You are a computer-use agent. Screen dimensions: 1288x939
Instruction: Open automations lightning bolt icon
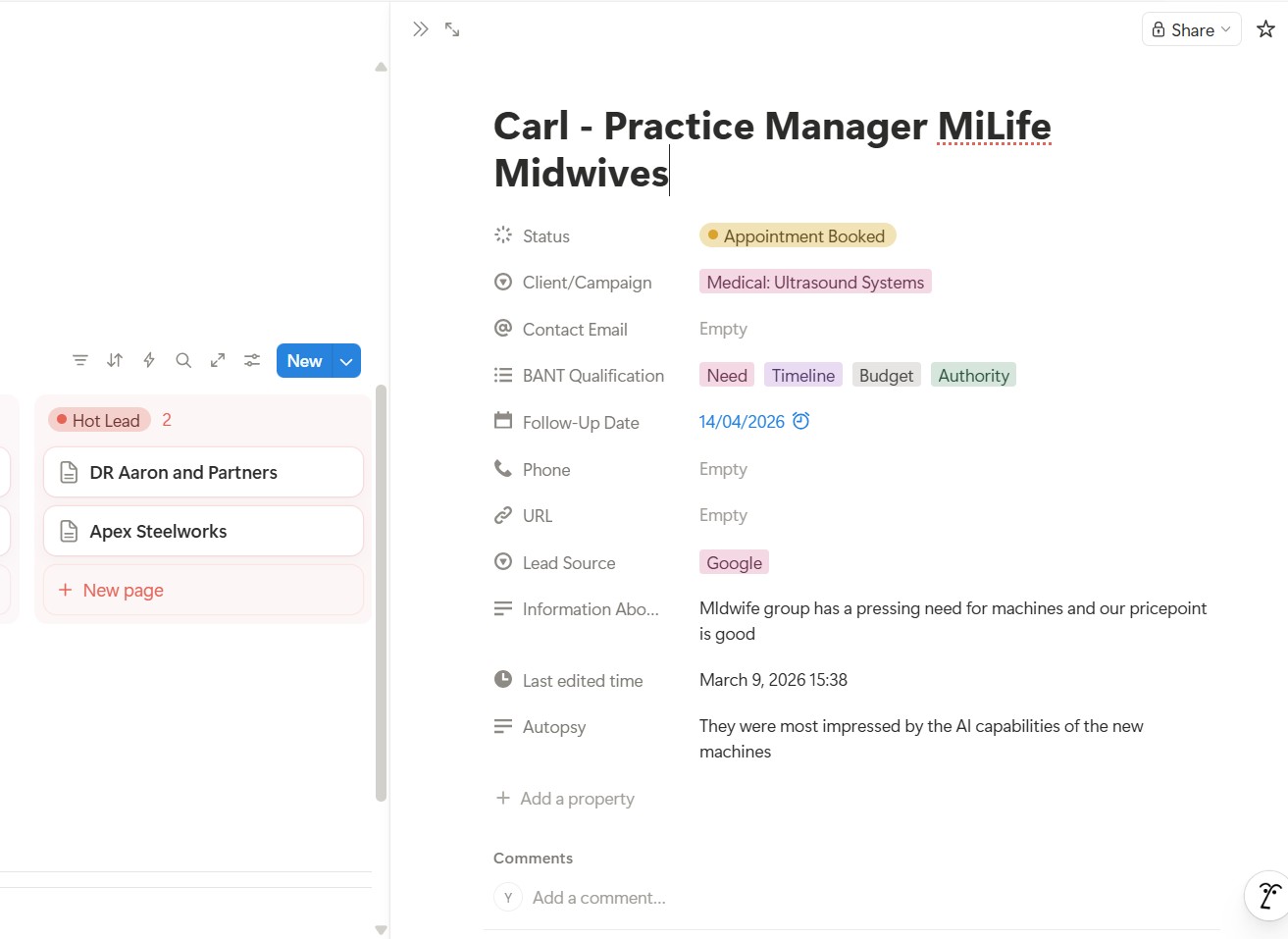point(149,360)
